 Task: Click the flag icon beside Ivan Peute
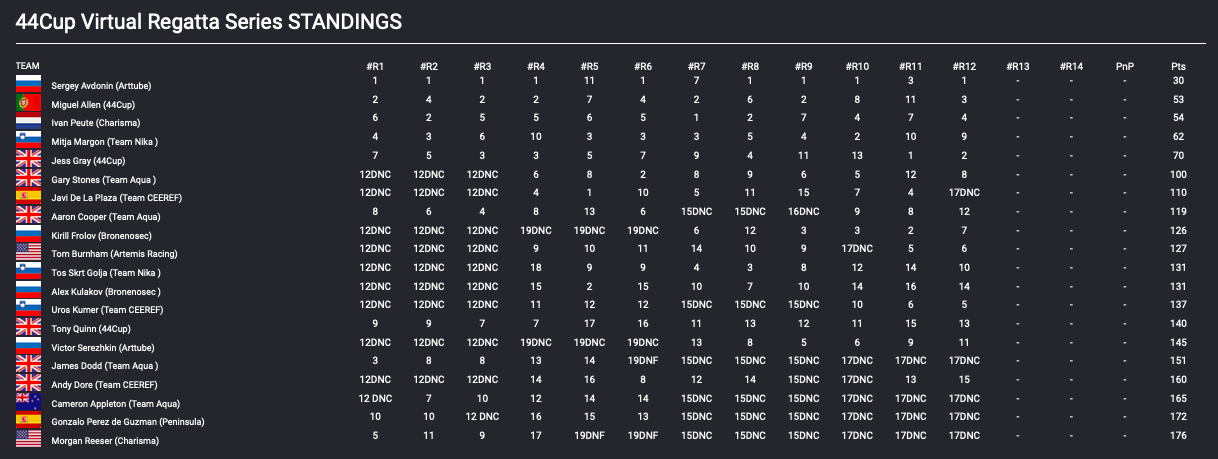tap(28, 122)
